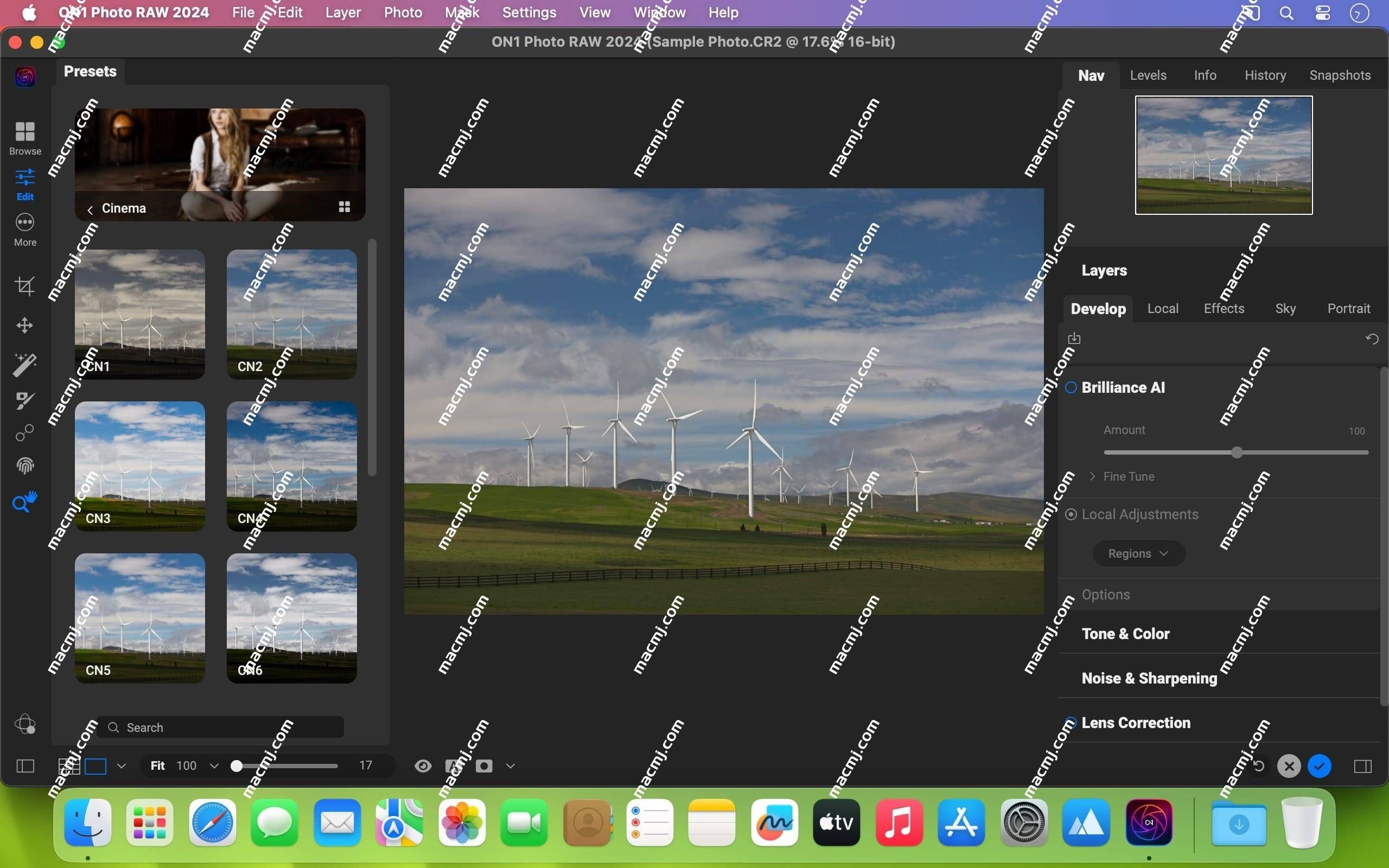Toggle Options section visibility
This screenshot has width=1389, height=868.
click(1106, 594)
